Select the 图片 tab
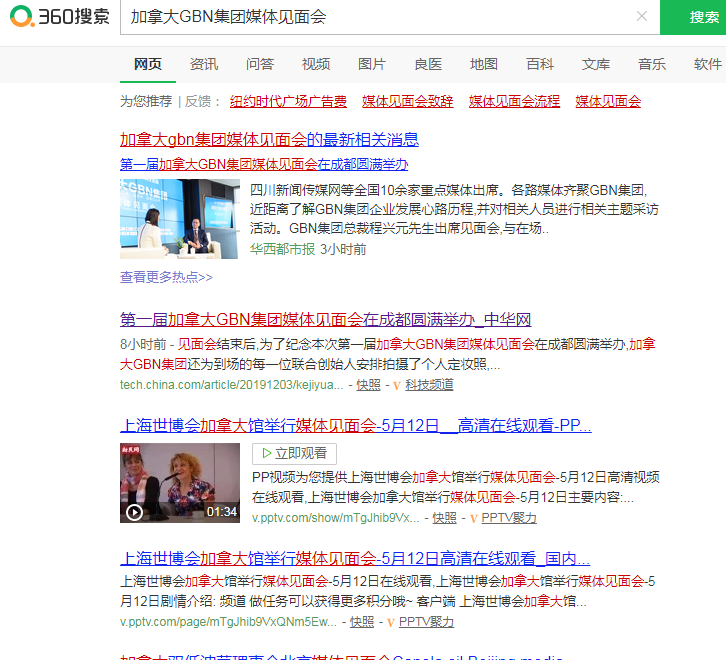Viewport: 726px width, 660px height. [x=372, y=64]
